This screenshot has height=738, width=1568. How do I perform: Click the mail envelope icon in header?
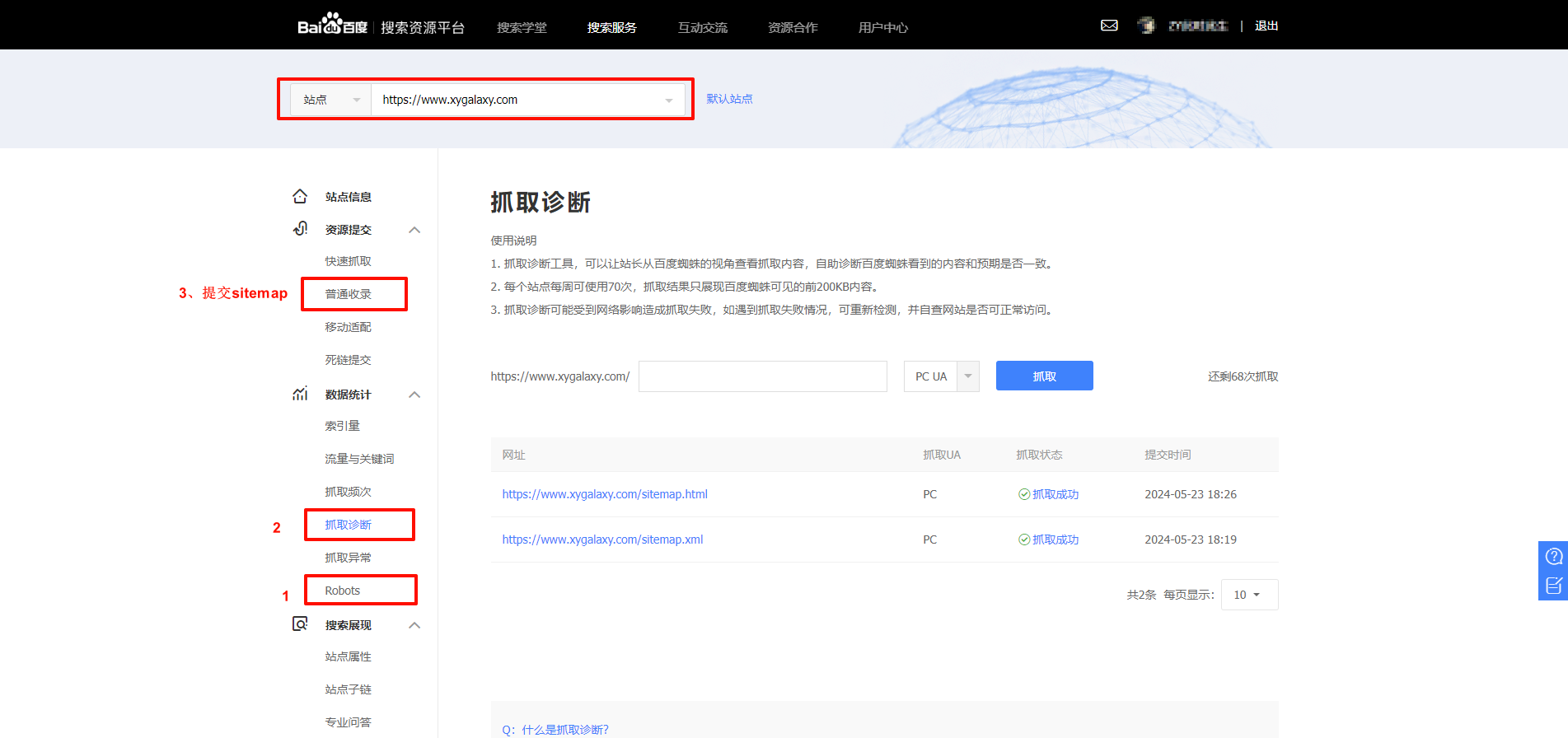click(1109, 26)
